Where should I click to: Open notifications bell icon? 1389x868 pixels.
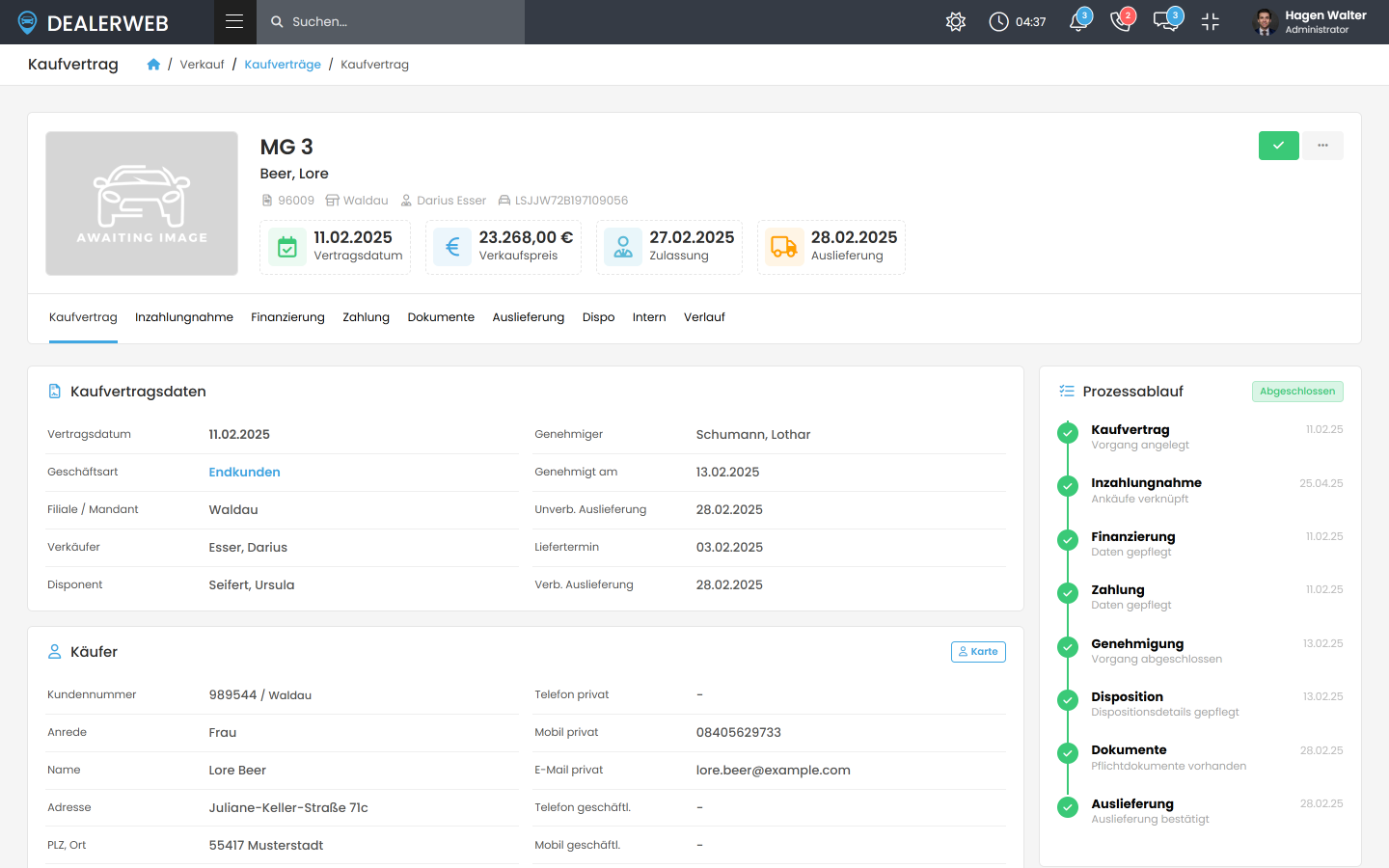click(x=1079, y=21)
